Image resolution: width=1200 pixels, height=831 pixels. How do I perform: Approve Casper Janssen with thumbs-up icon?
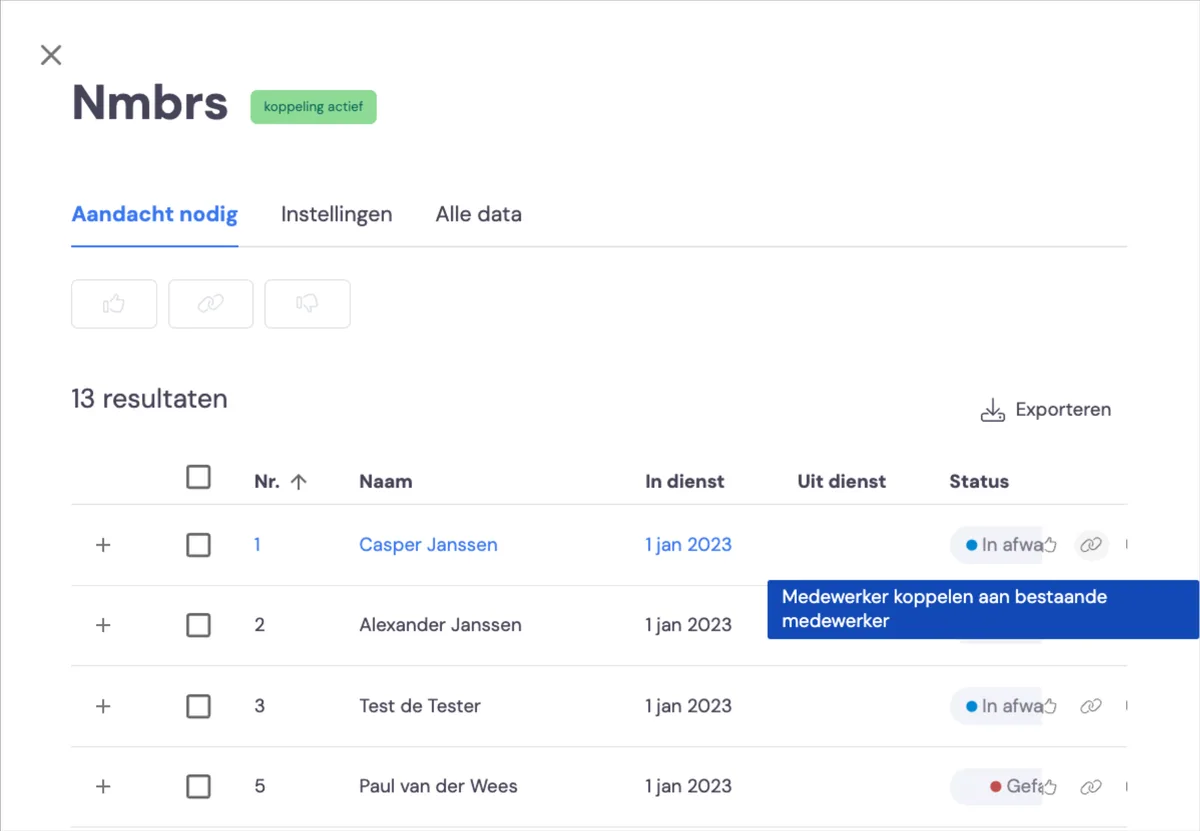pyautogui.click(x=1050, y=545)
